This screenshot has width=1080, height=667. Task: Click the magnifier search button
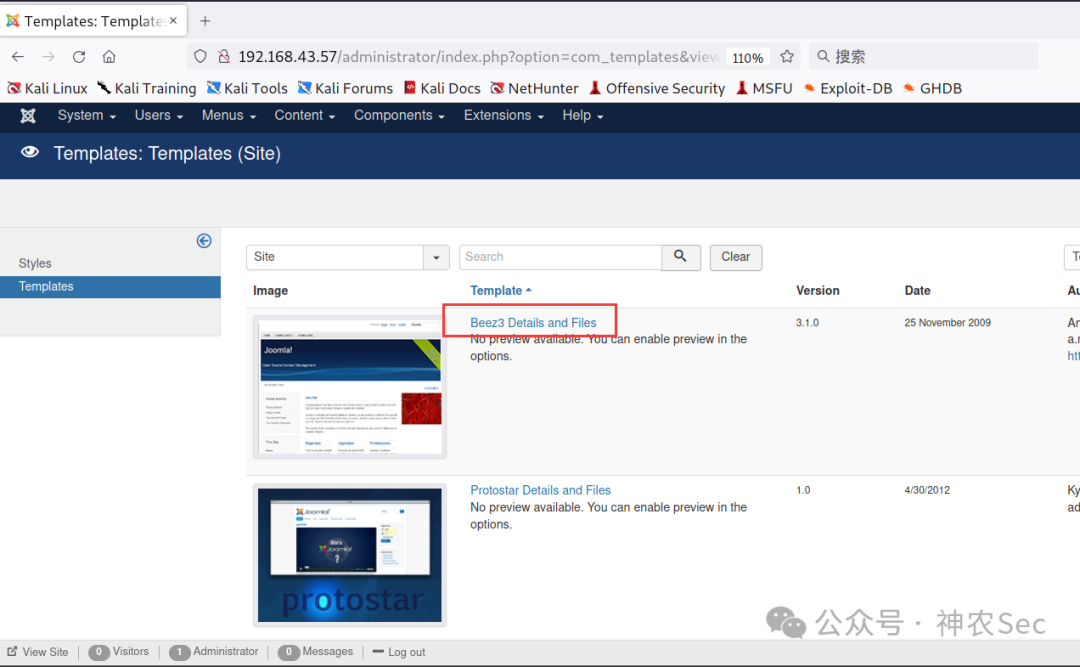click(x=681, y=256)
